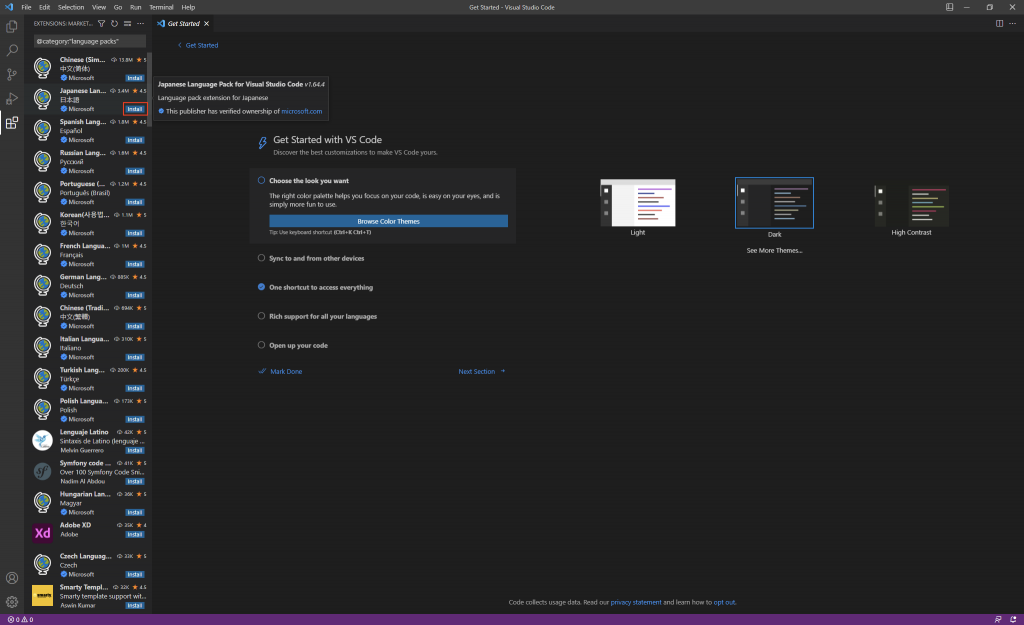Choose the High Contrast theme thumbnail
This screenshot has width=1024, height=625.
pyautogui.click(x=912, y=206)
